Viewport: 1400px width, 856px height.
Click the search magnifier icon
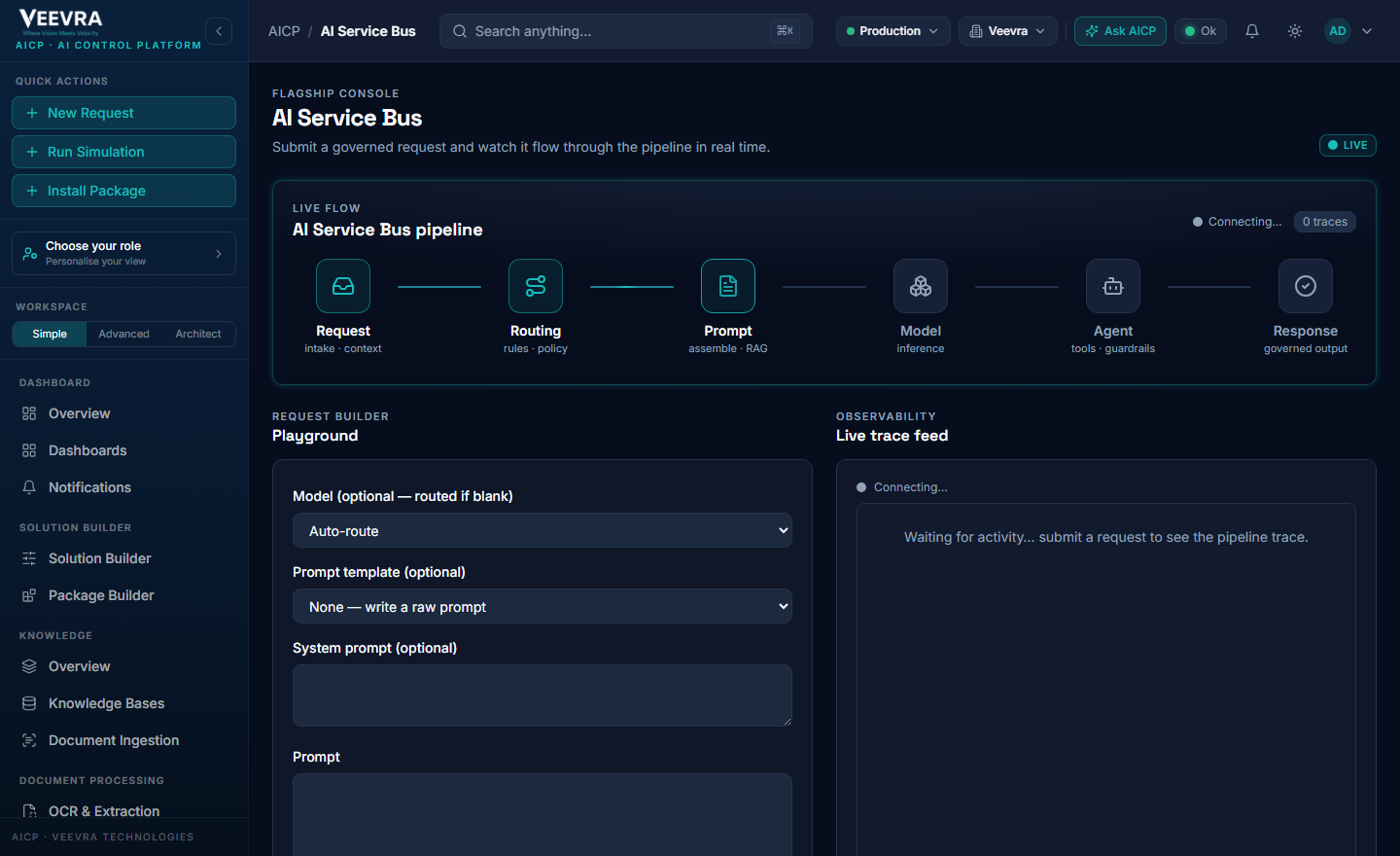pyautogui.click(x=460, y=31)
